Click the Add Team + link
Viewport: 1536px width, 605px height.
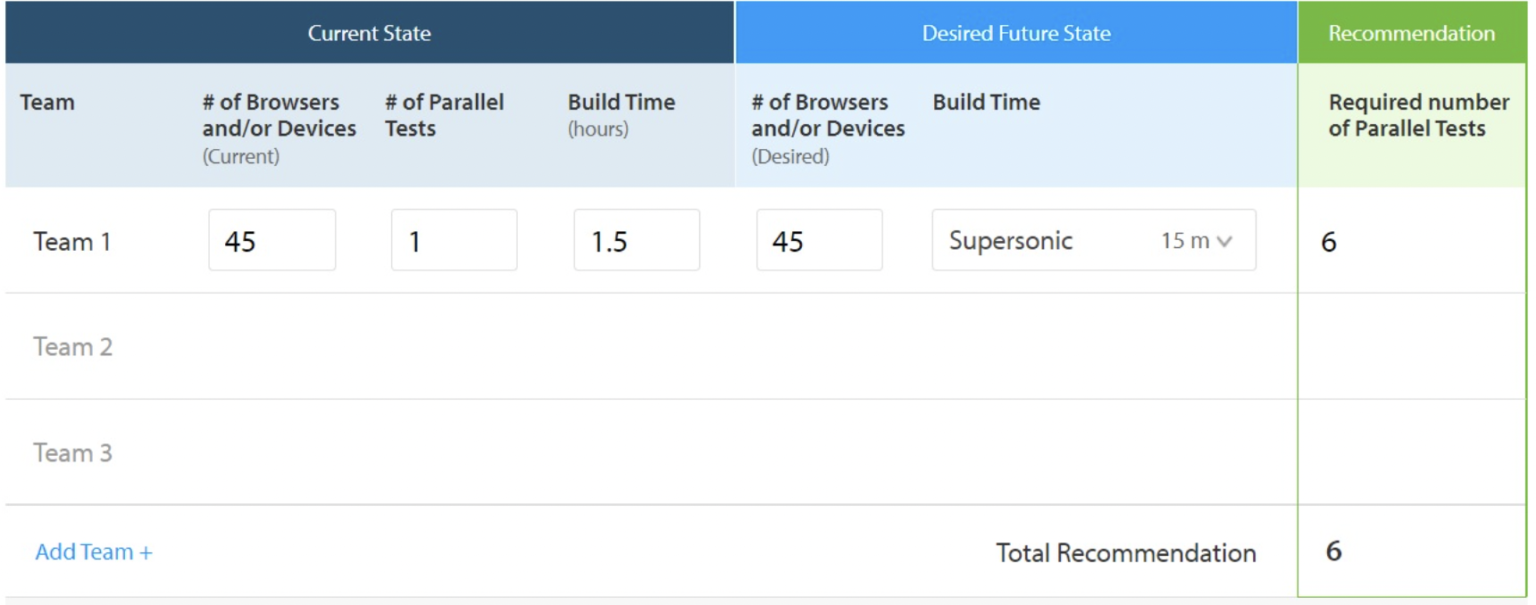coord(93,551)
